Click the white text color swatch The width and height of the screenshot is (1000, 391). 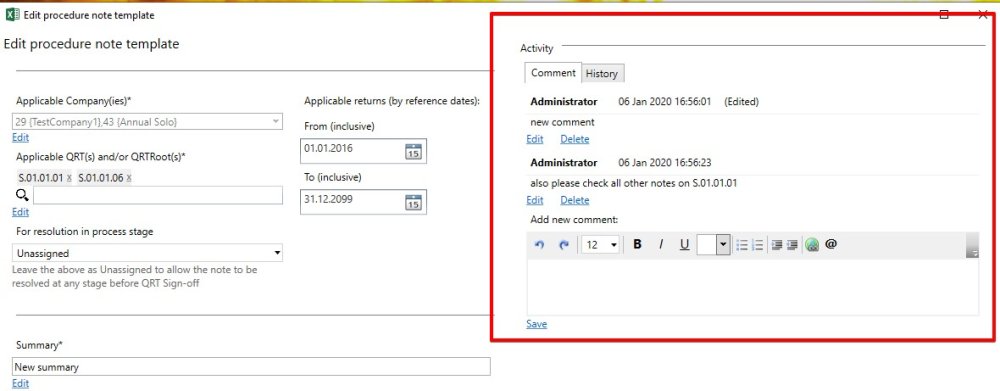[x=707, y=244]
